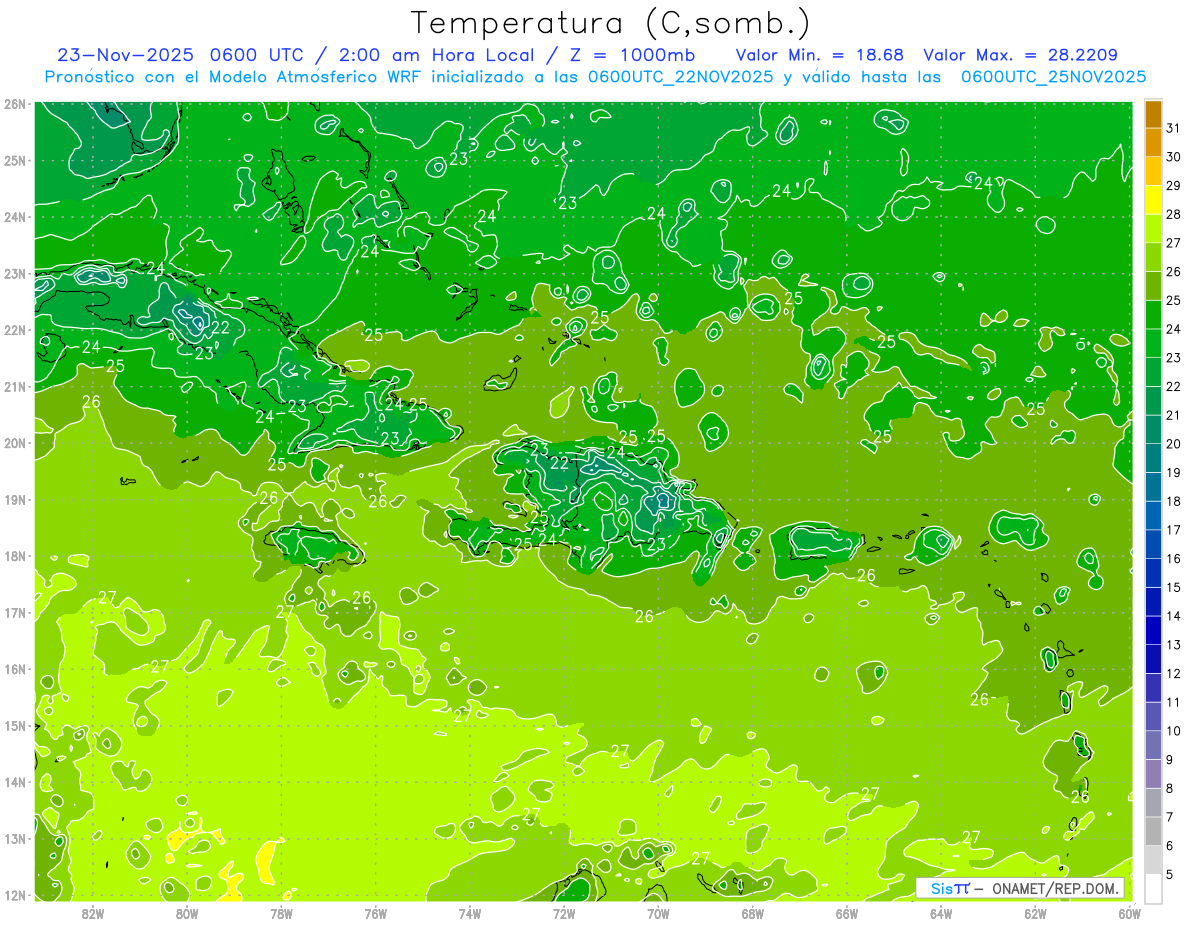1200x927 pixels.
Task: Pick the orange swatch between legend 29 and 30
Action: 1154,171
